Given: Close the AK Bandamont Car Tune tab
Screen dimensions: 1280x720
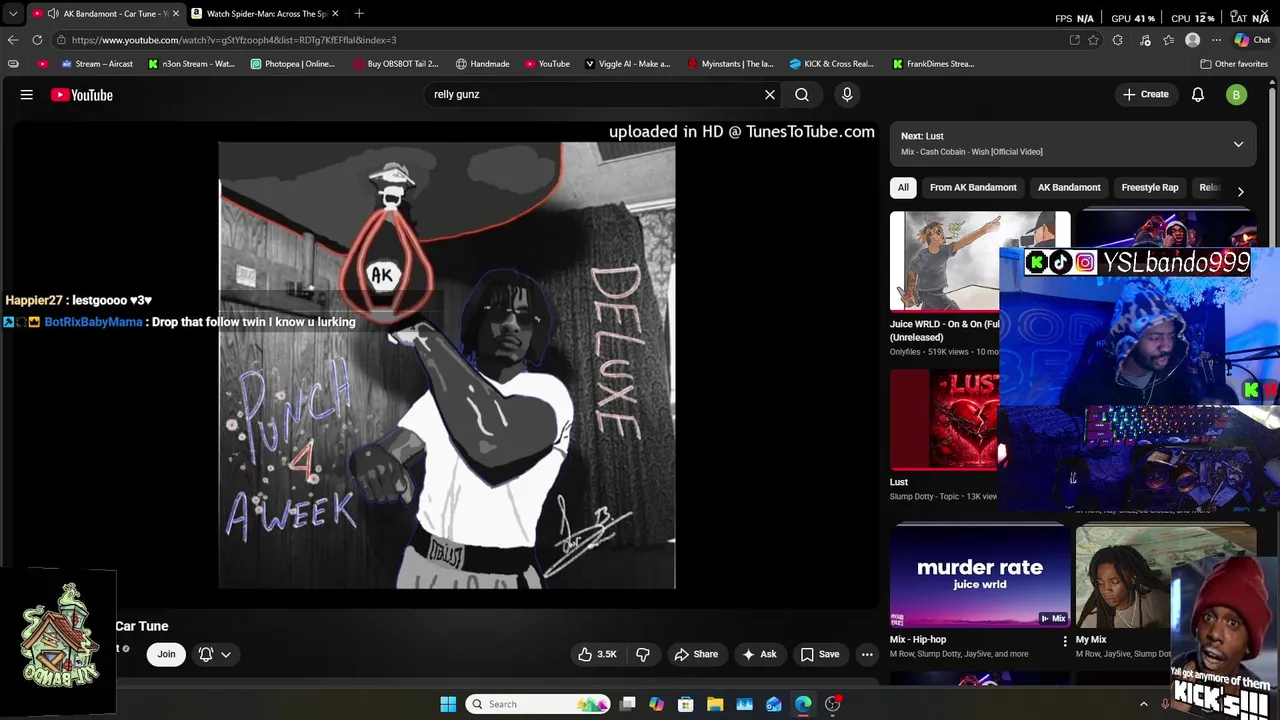Looking at the screenshot, I should click(x=174, y=14).
